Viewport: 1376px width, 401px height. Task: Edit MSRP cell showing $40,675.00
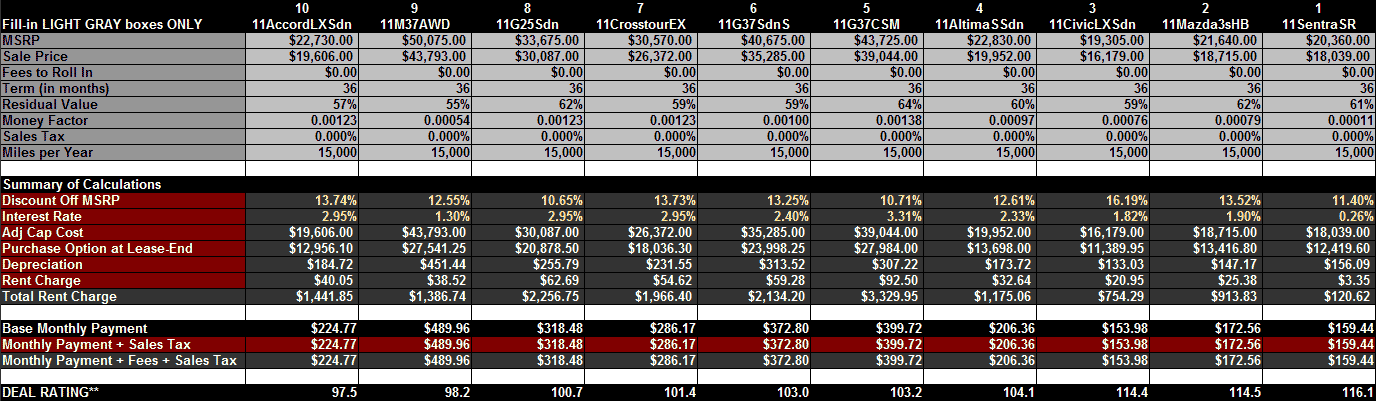(x=756, y=39)
